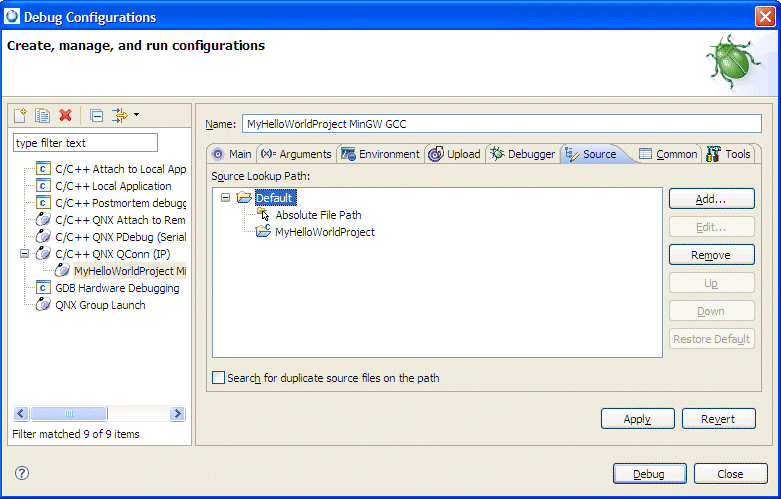Viewport: 781px width, 499px height.
Task: Click the type filter text field
Action: (x=85, y=143)
